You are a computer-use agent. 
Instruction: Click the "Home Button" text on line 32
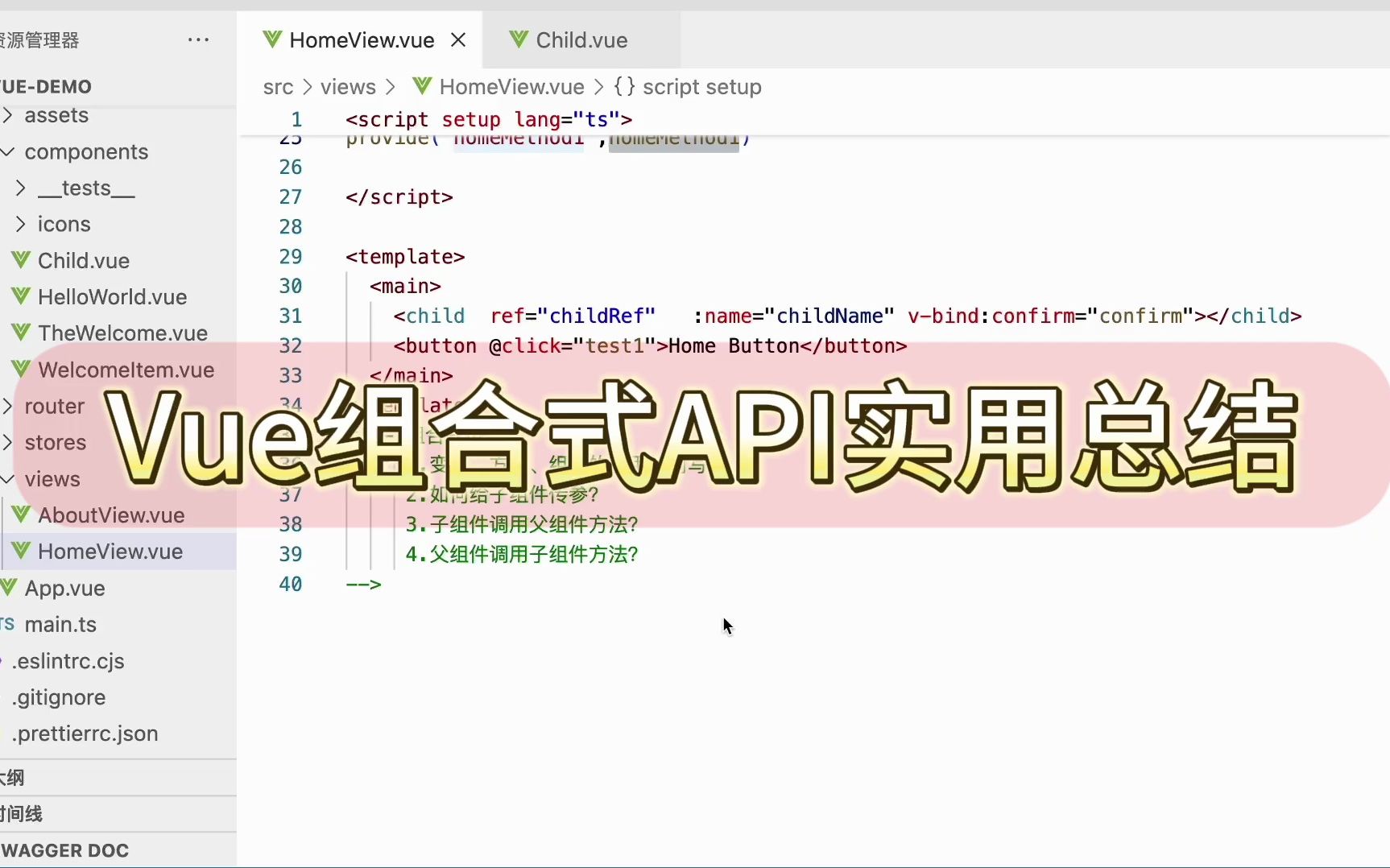pyautogui.click(x=734, y=345)
